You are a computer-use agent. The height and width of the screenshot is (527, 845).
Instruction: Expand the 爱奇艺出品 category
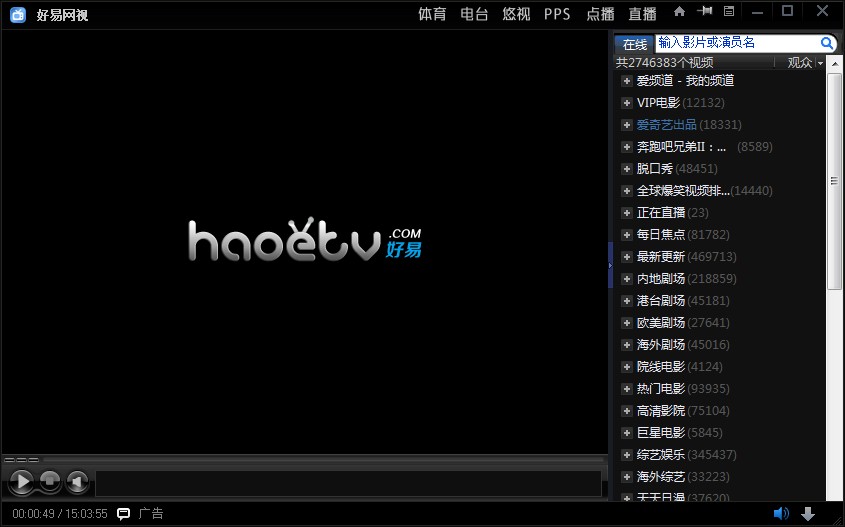coord(626,125)
